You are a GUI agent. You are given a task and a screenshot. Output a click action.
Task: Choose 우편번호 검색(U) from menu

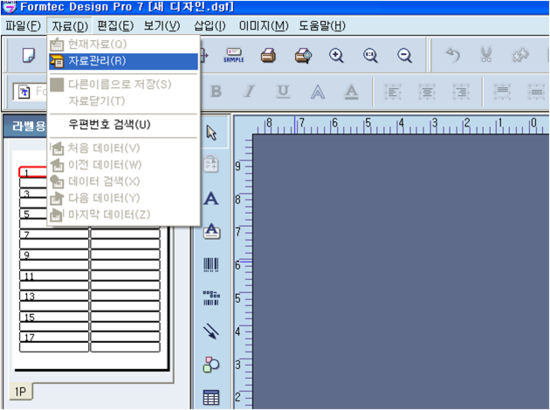pyautogui.click(x=123, y=124)
